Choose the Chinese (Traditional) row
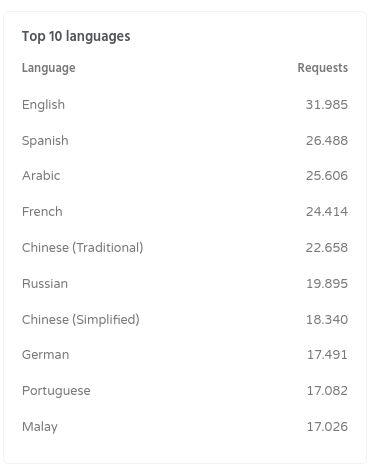This screenshot has height=465, width=377. [185, 247]
